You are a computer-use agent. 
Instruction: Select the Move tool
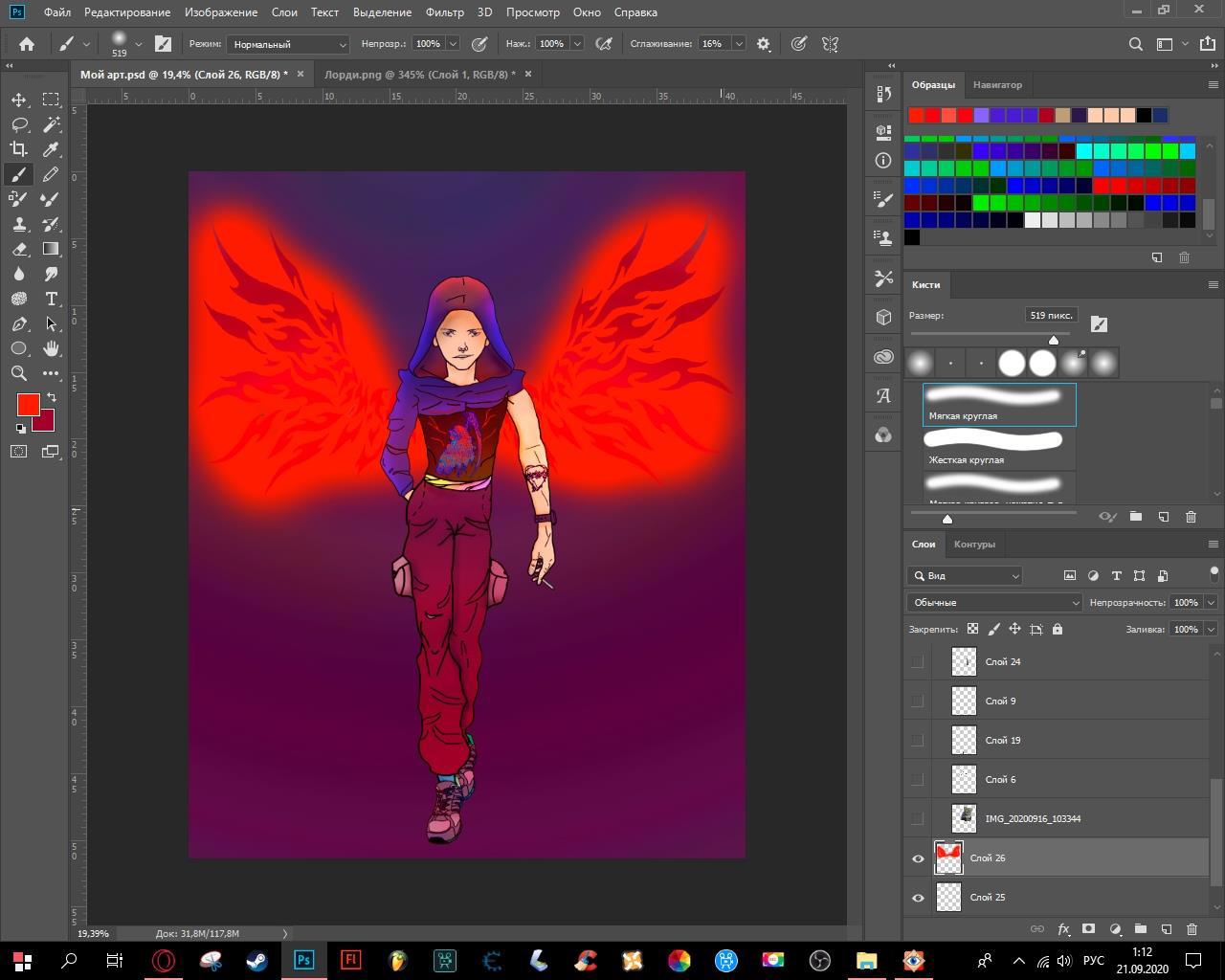[x=19, y=100]
